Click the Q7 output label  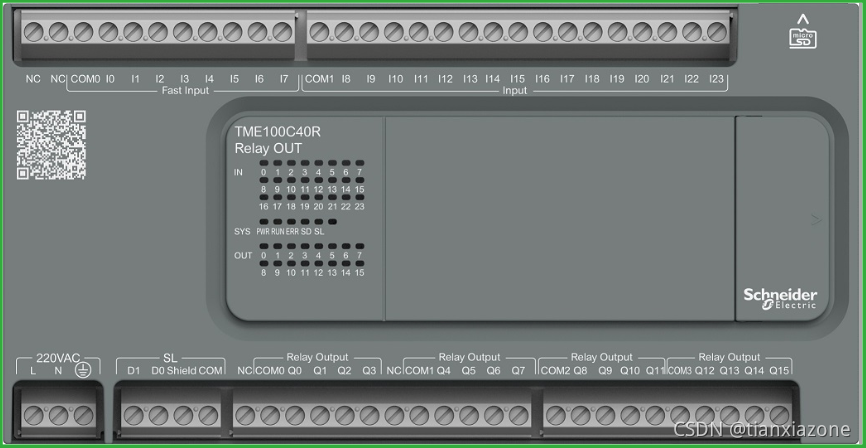click(x=518, y=371)
